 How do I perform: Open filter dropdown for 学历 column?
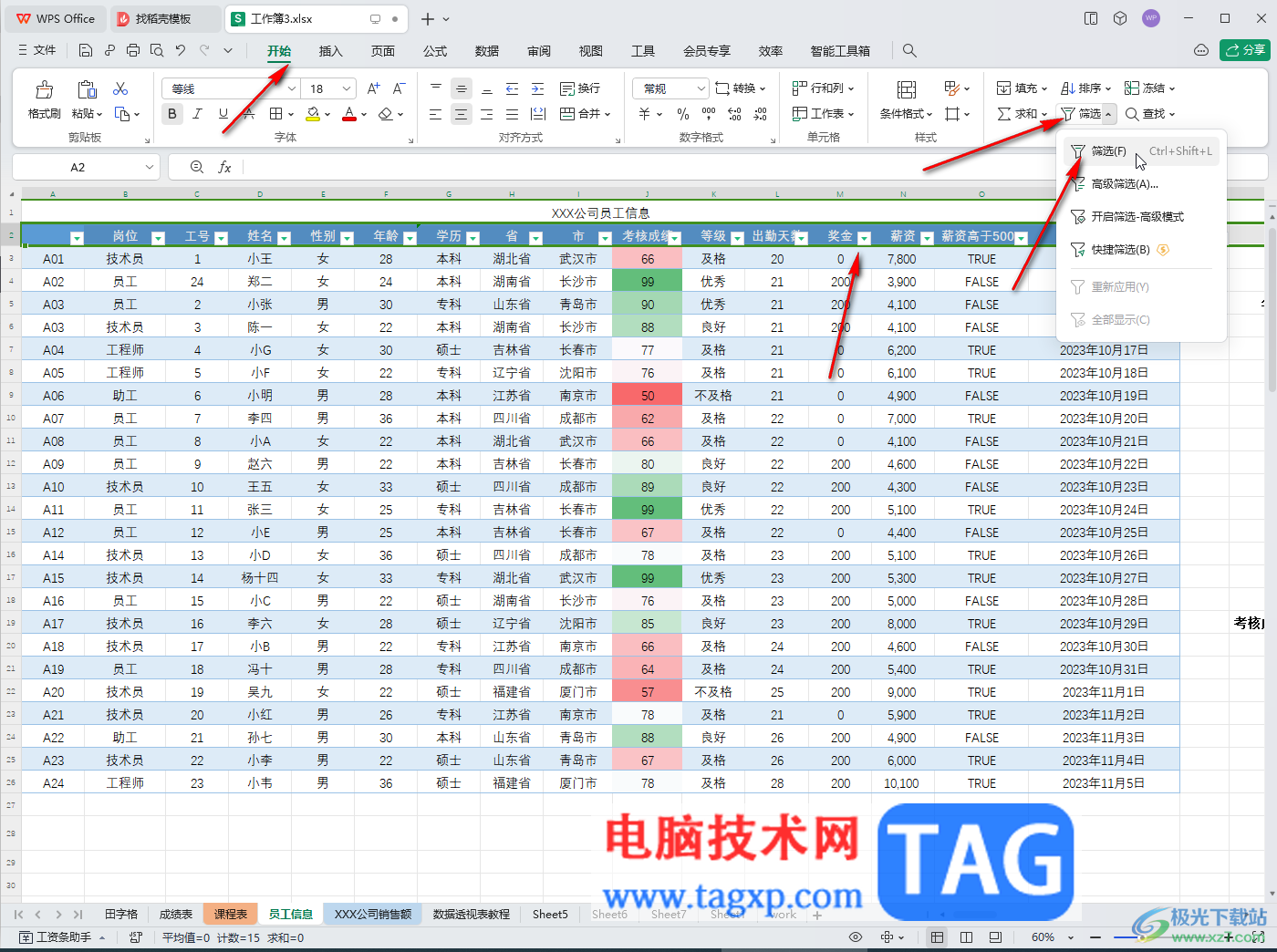tap(472, 238)
